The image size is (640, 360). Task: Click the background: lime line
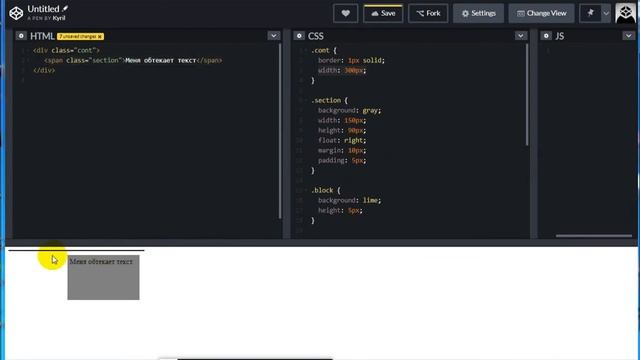349,200
